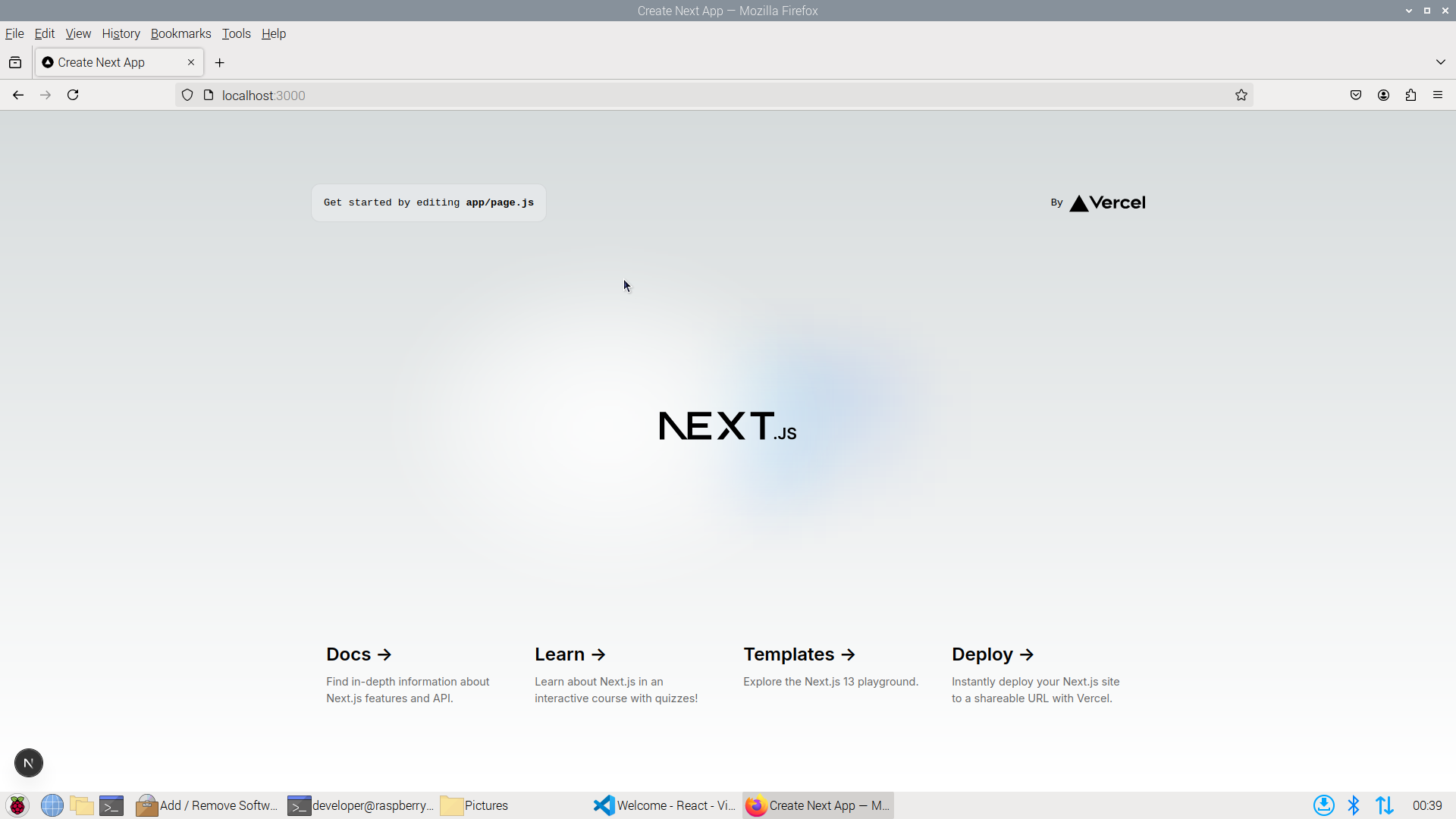Open the Tools menu
The height and width of the screenshot is (819, 1456).
236,33
